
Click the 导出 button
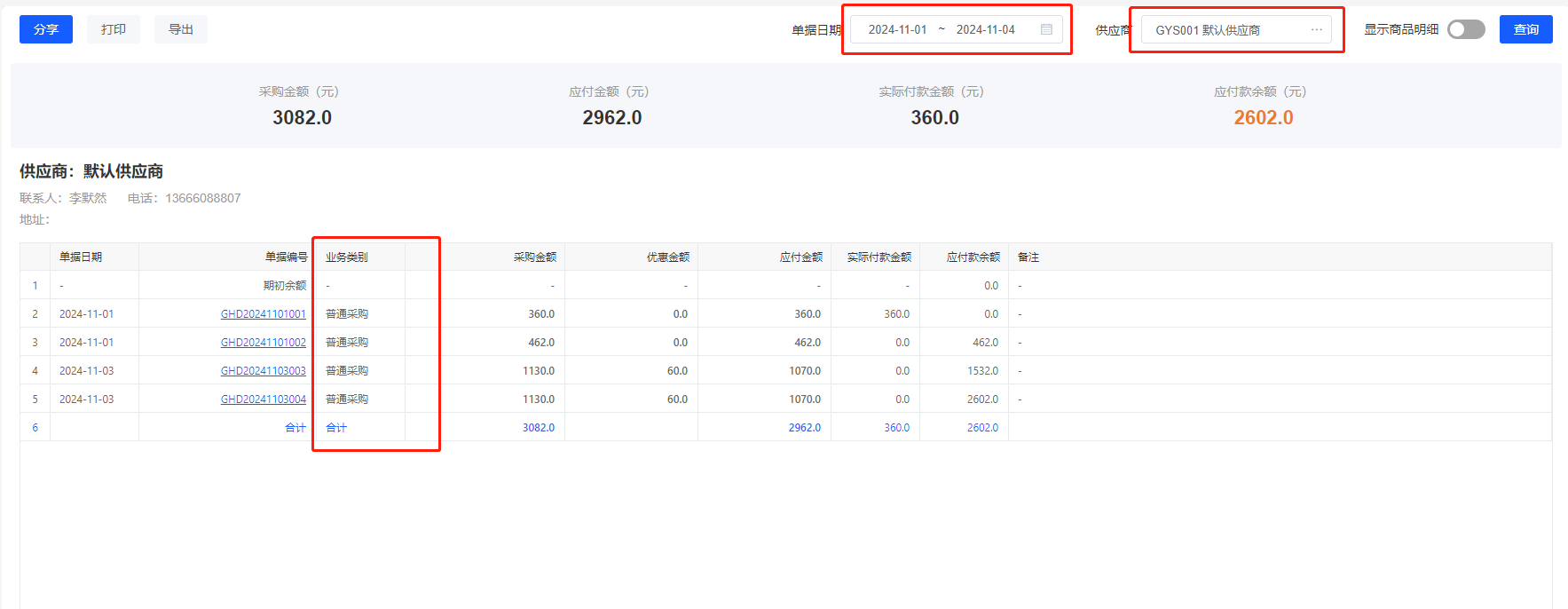[x=181, y=29]
